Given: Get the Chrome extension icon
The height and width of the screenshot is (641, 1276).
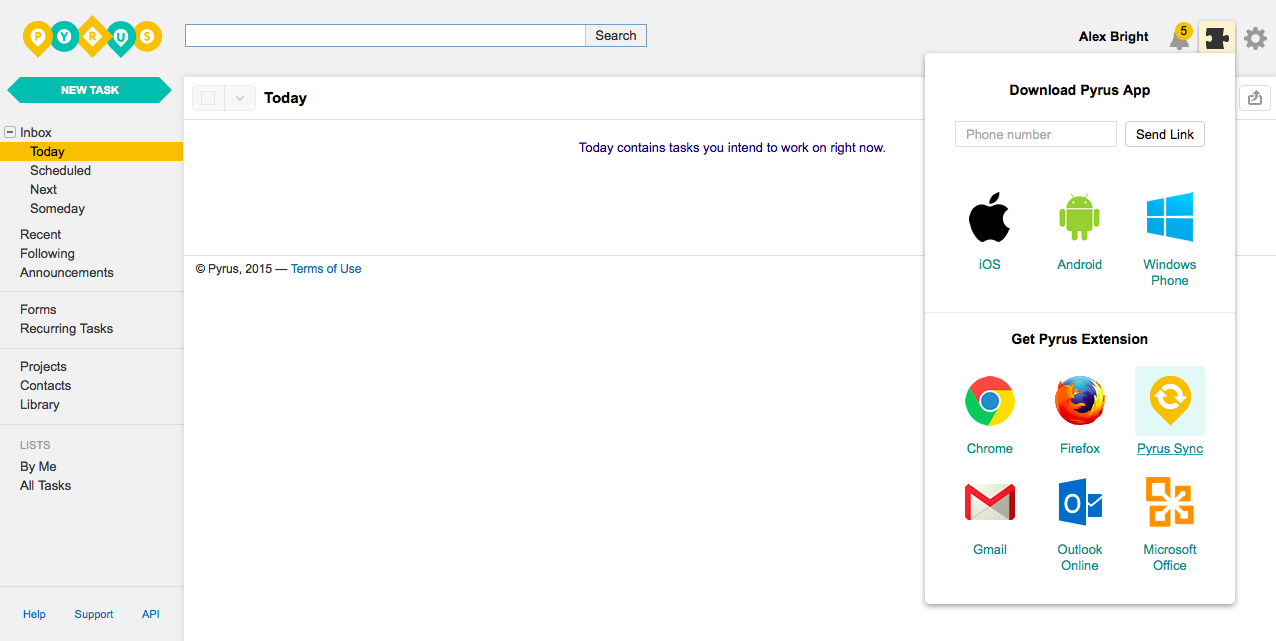Looking at the screenshot, I should click(990, 401).
